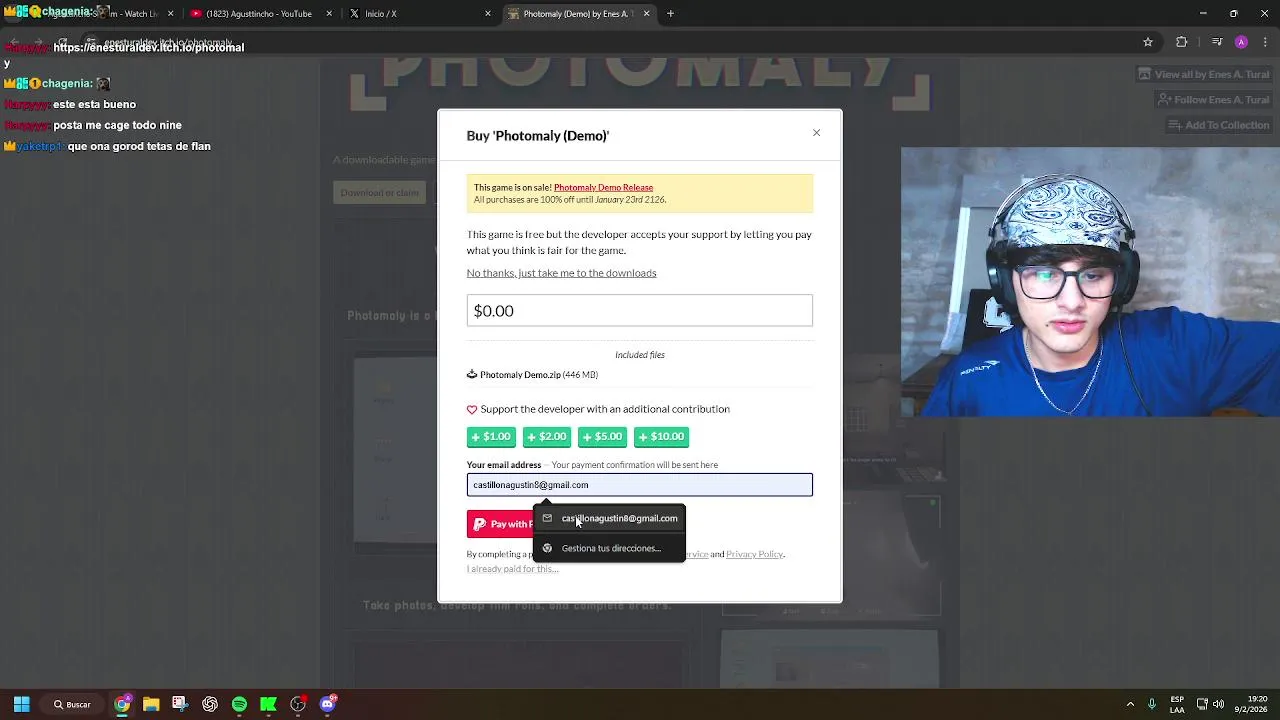
Task: Click the download icon beside Photomaly Demo.zip
Action: click(x=472, y=374)
